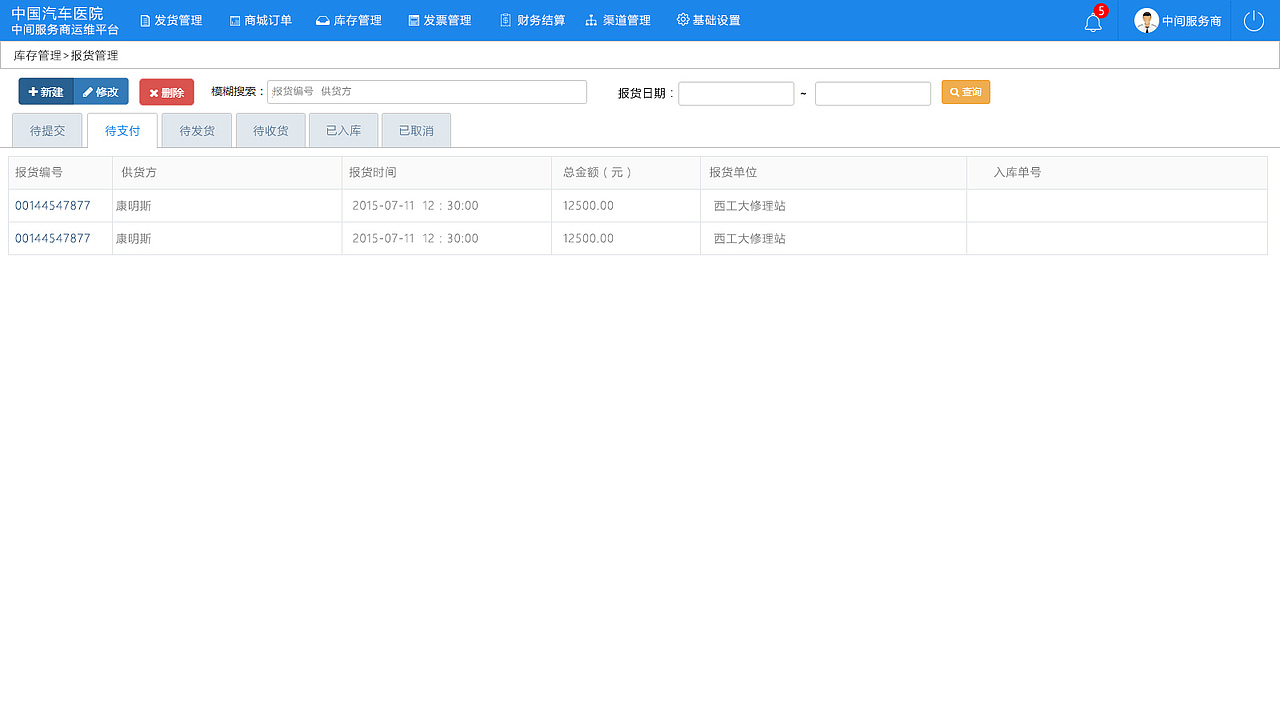Click 中间服务商 user name
The image size is (1280, 720).
(1192, 21)
